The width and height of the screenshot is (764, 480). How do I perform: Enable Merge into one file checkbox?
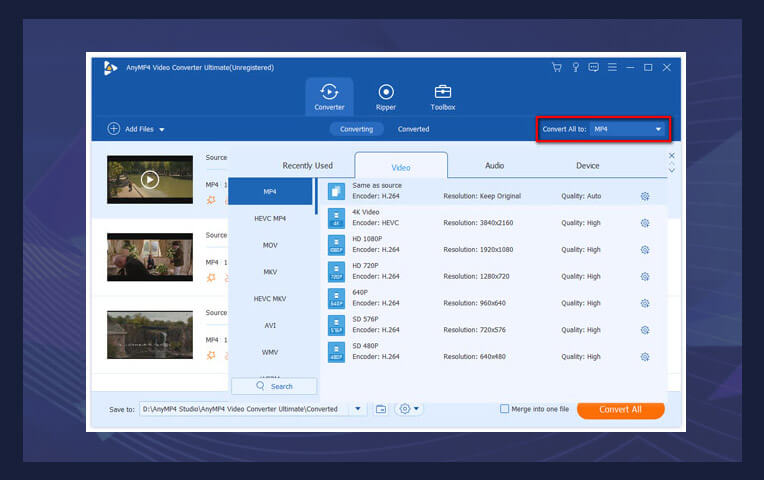504,409
